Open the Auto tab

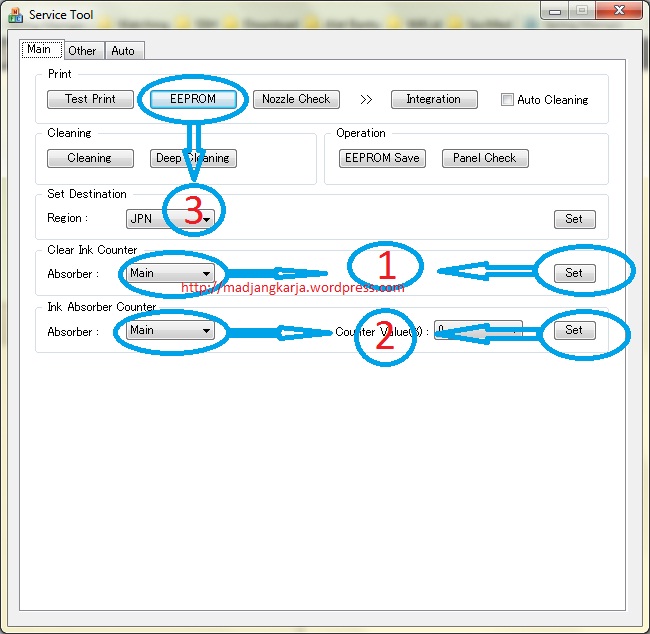click(x=124, y=51)
